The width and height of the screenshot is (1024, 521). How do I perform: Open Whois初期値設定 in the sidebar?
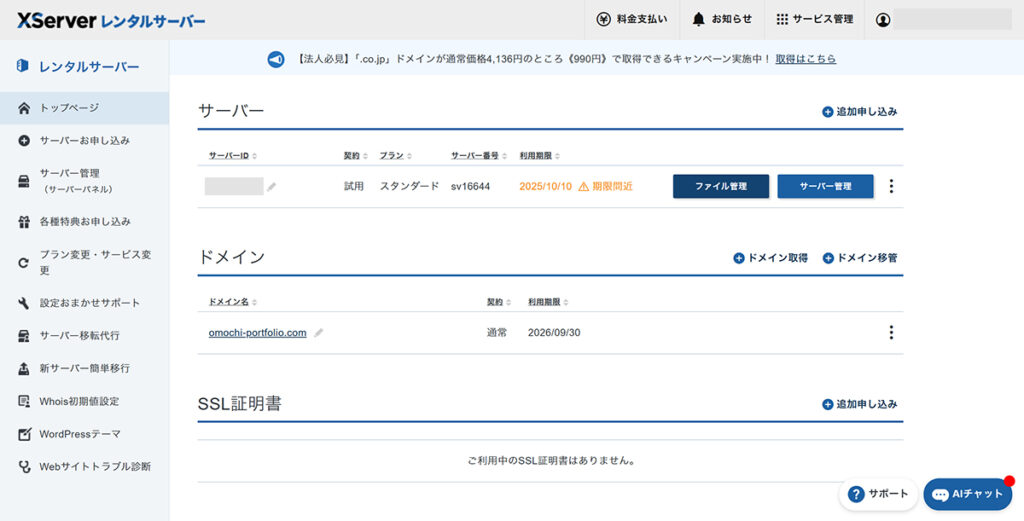pyautogui.click(x=79, y=401)
